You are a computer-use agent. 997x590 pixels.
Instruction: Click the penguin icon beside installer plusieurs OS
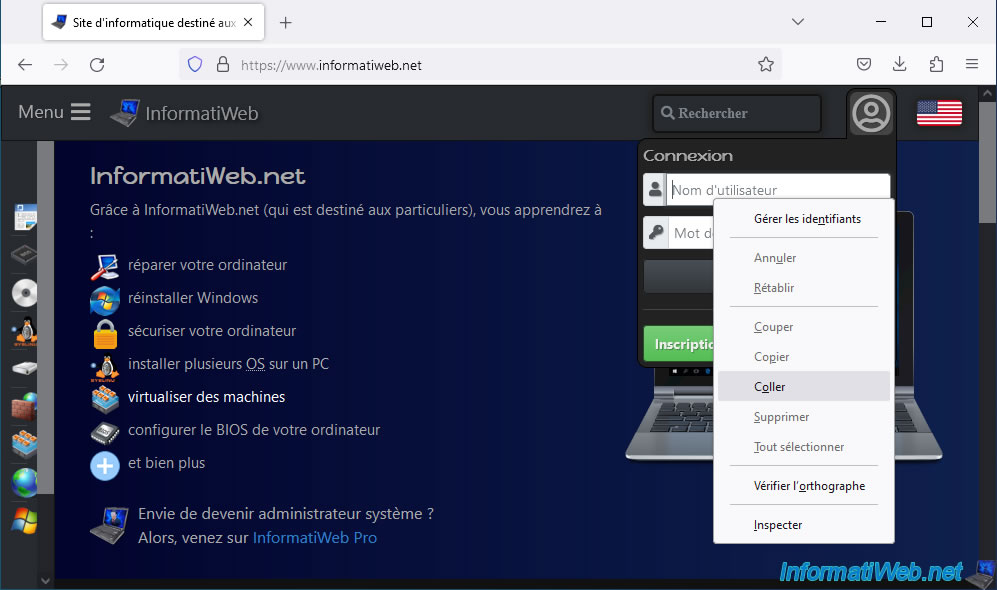104,367
